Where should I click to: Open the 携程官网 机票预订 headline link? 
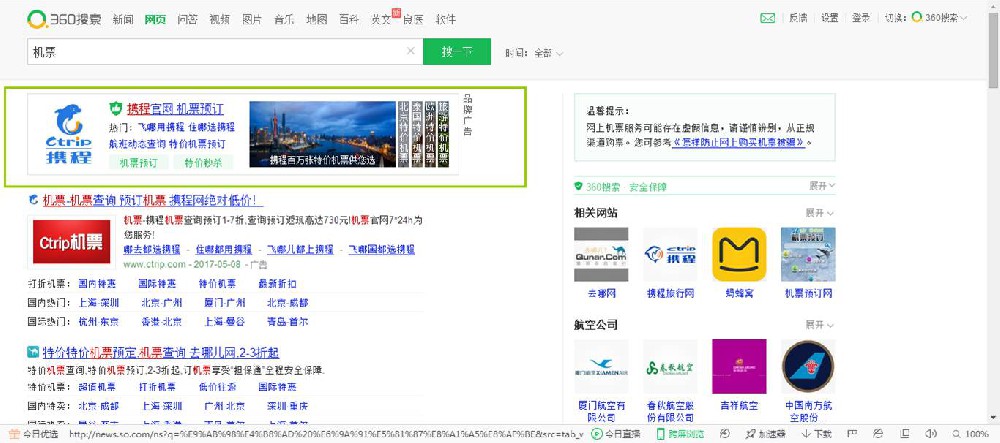pyautogui.click(x=175, y=108)
